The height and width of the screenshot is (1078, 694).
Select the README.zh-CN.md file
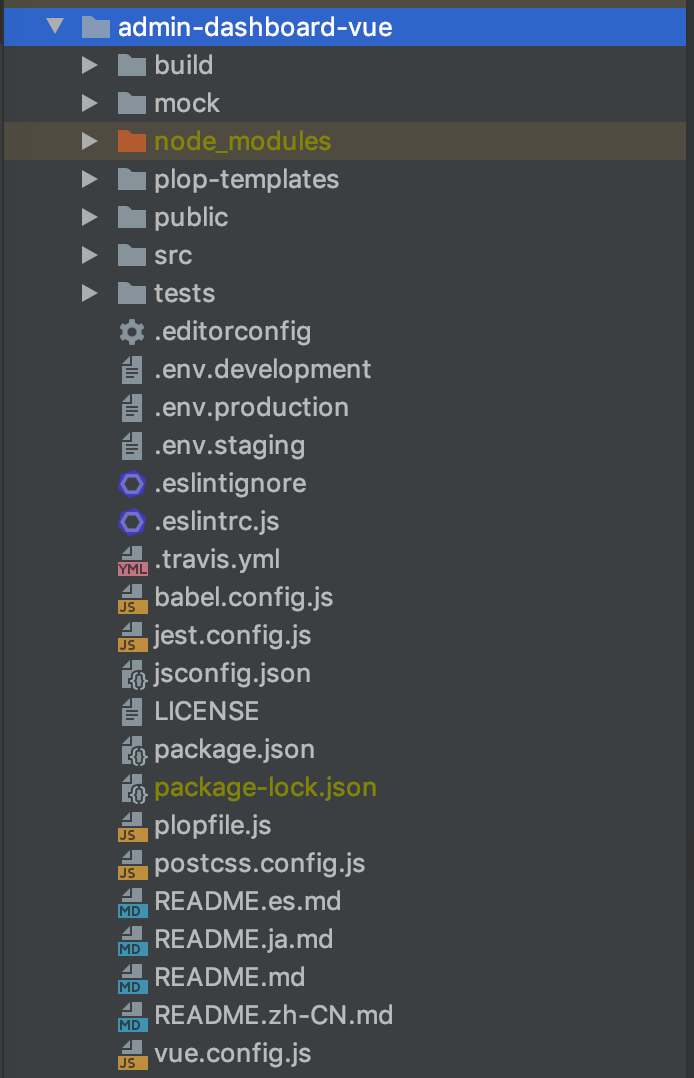click(273, 1016)
